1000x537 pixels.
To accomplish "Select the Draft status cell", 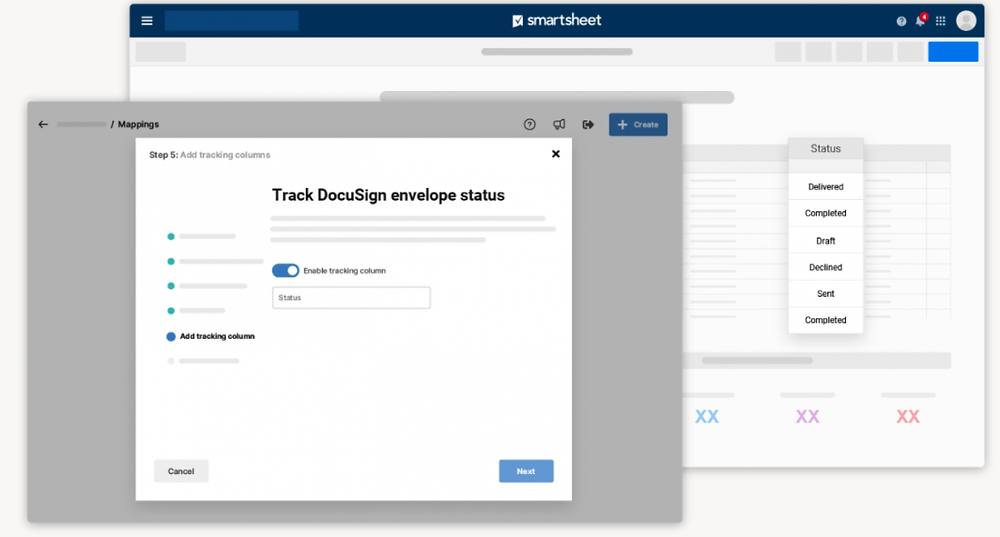I will (825, 240).
